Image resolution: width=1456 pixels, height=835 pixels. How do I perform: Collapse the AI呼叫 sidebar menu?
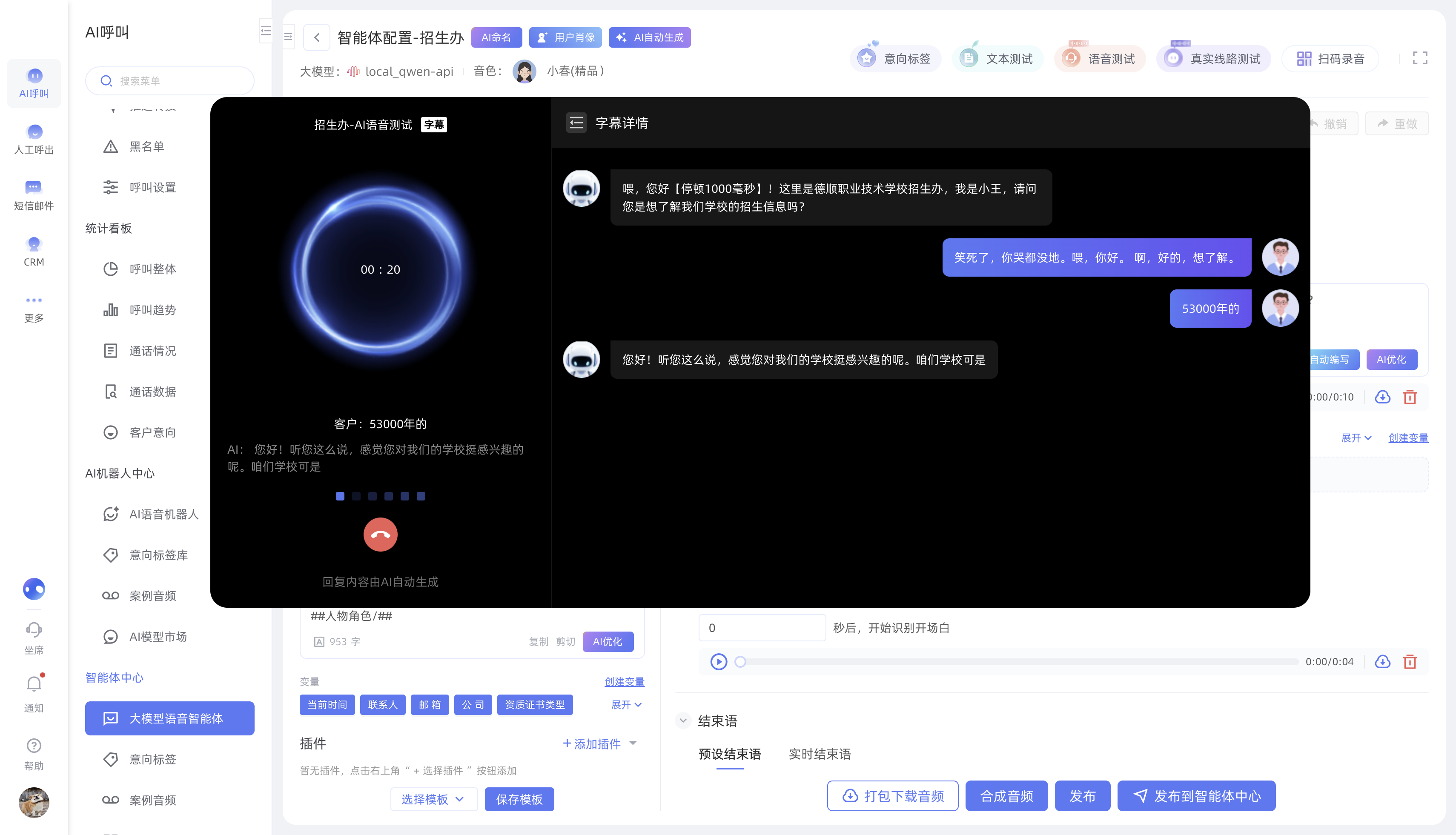(266, 31)
